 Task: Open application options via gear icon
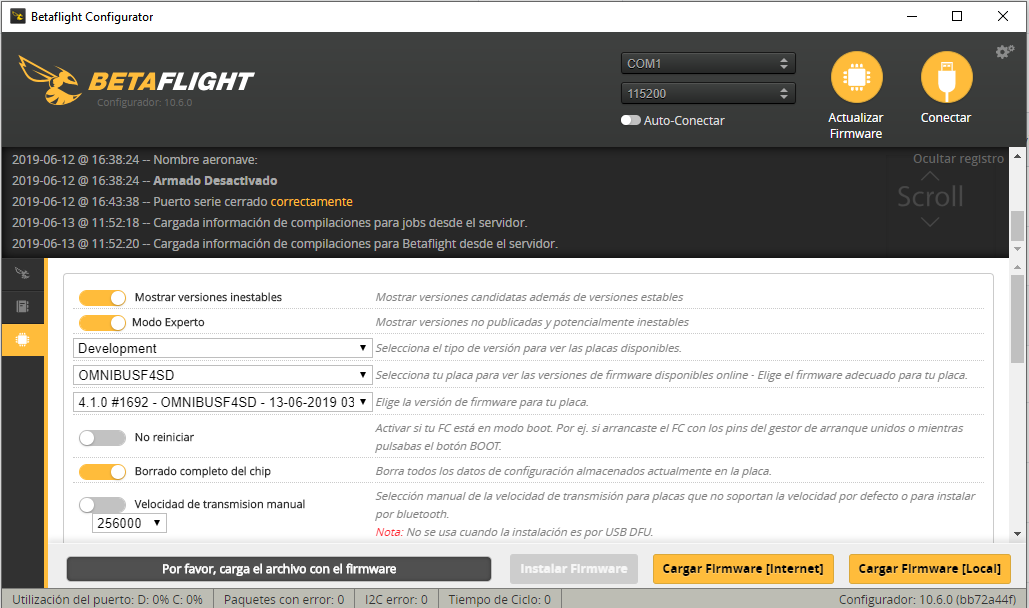pos(1004,50)
